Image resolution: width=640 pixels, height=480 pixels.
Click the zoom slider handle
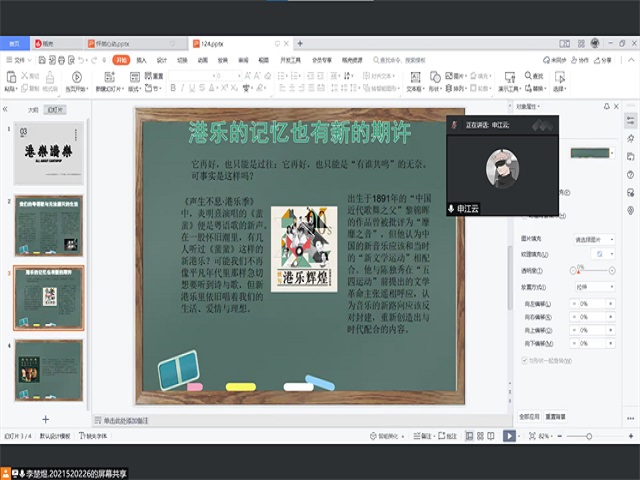point(589,436)
